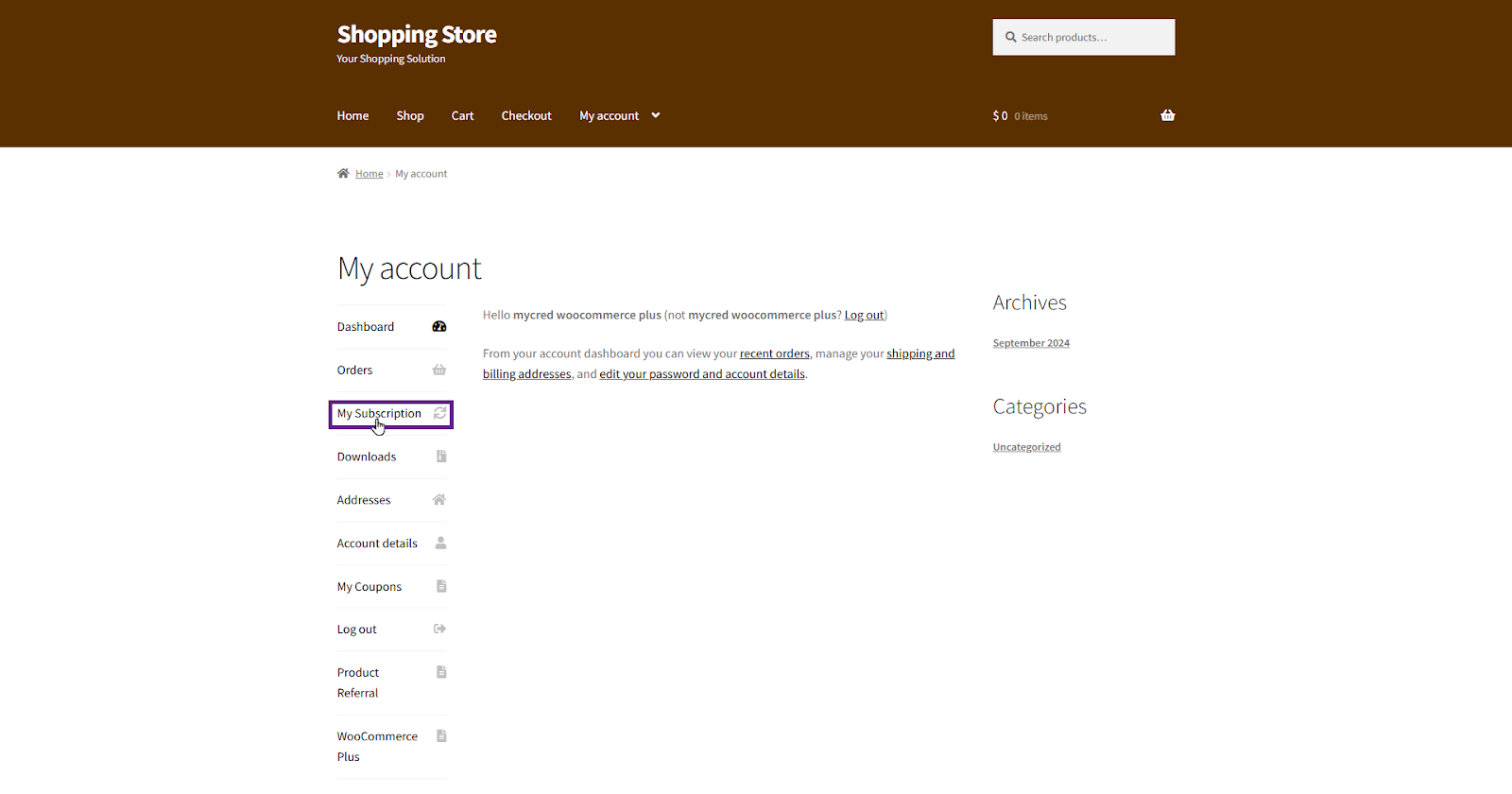Expand the My account dropdown arrow
Screen dimensions: 1512x794
656,115
